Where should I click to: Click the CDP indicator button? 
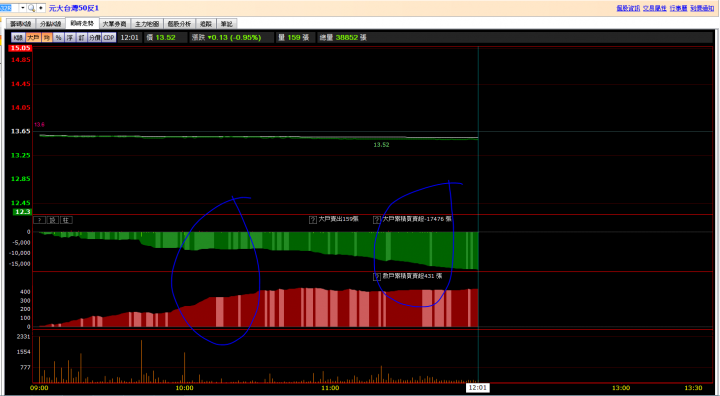[x=109, y=38]
